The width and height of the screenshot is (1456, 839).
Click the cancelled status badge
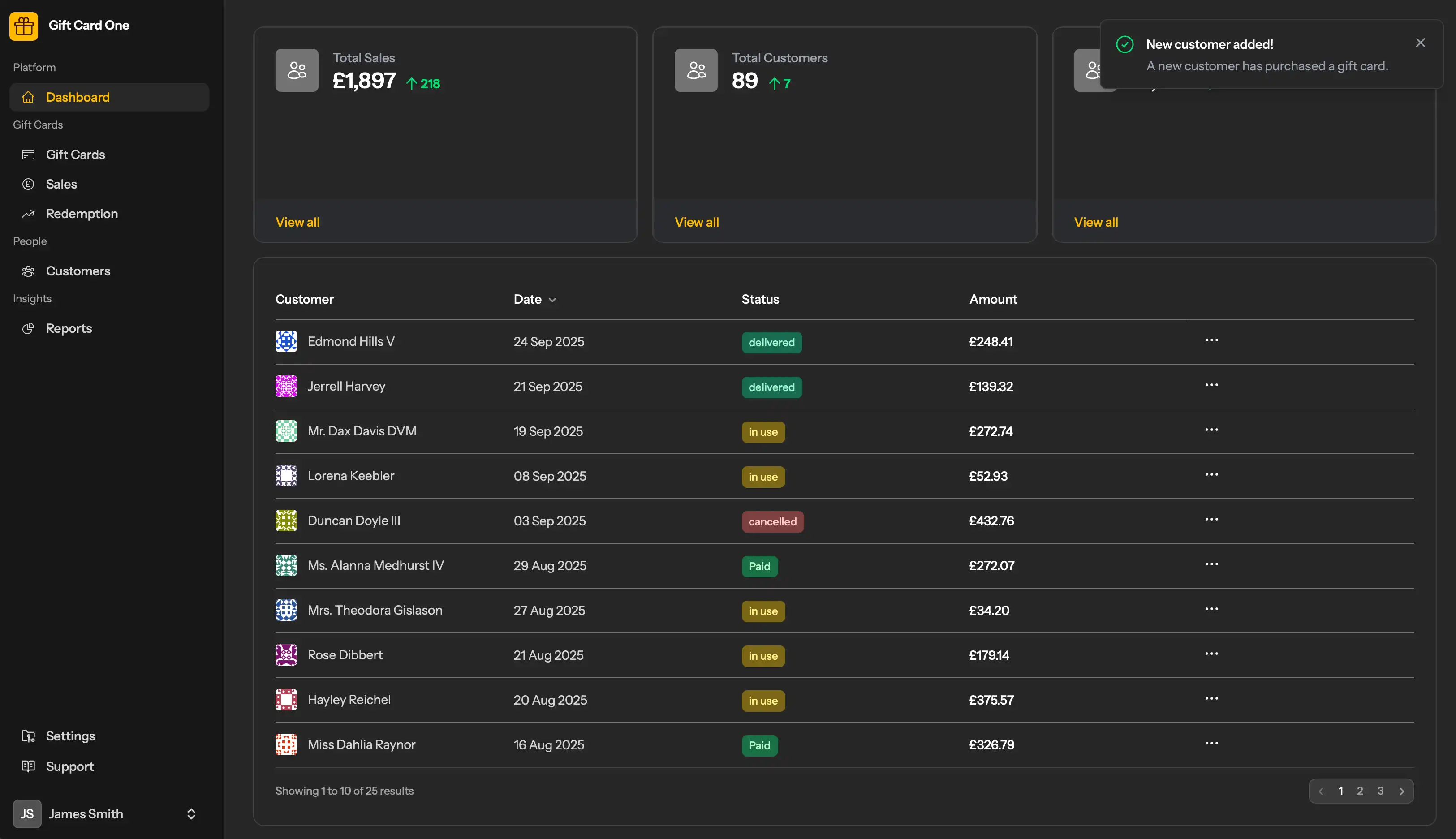(x=772, y=521)
